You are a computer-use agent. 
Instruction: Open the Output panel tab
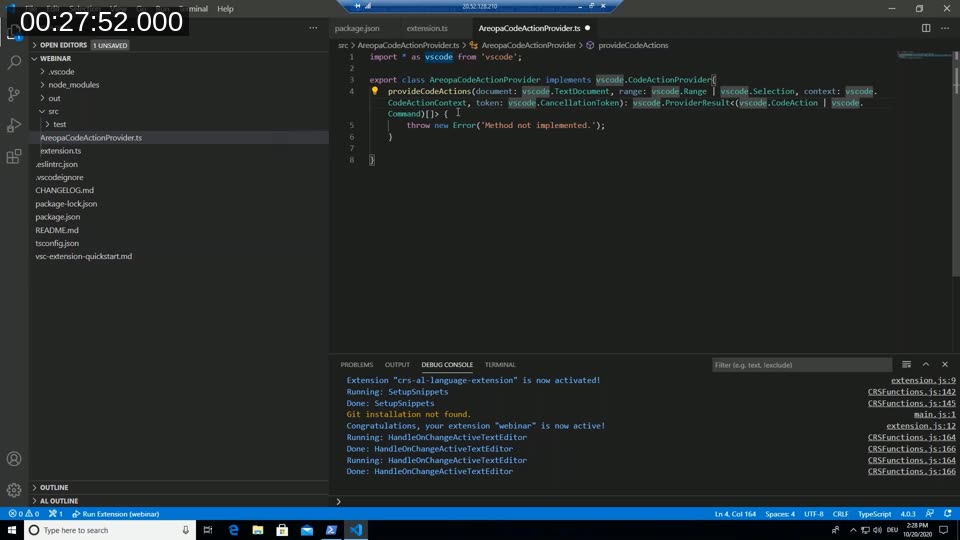(x=397, y=365)
